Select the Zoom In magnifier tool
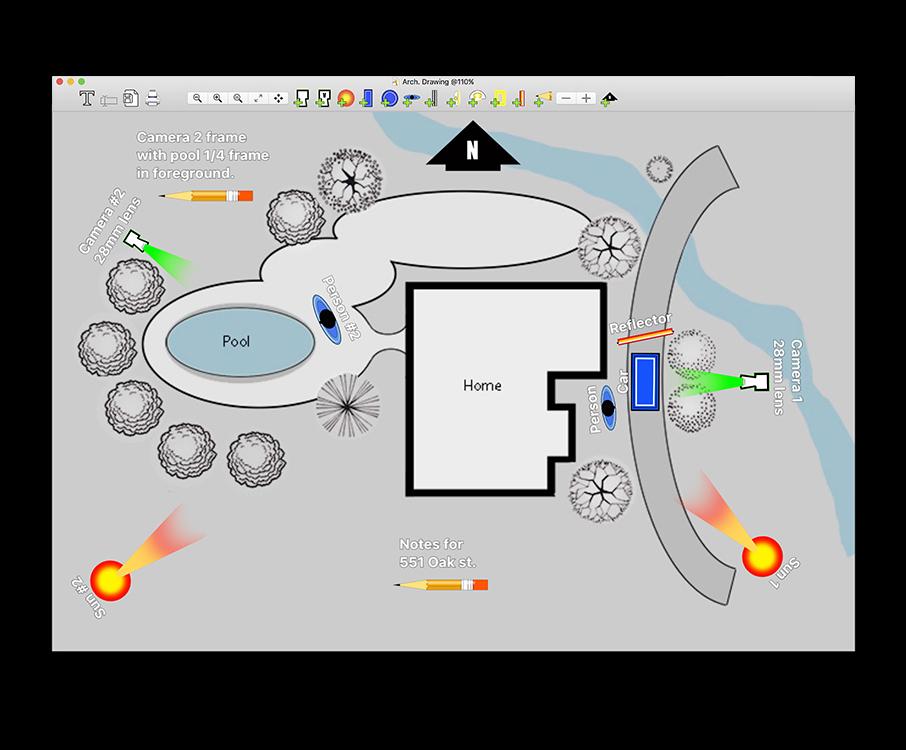The image size is (906, 750). [x=217, y=98]
